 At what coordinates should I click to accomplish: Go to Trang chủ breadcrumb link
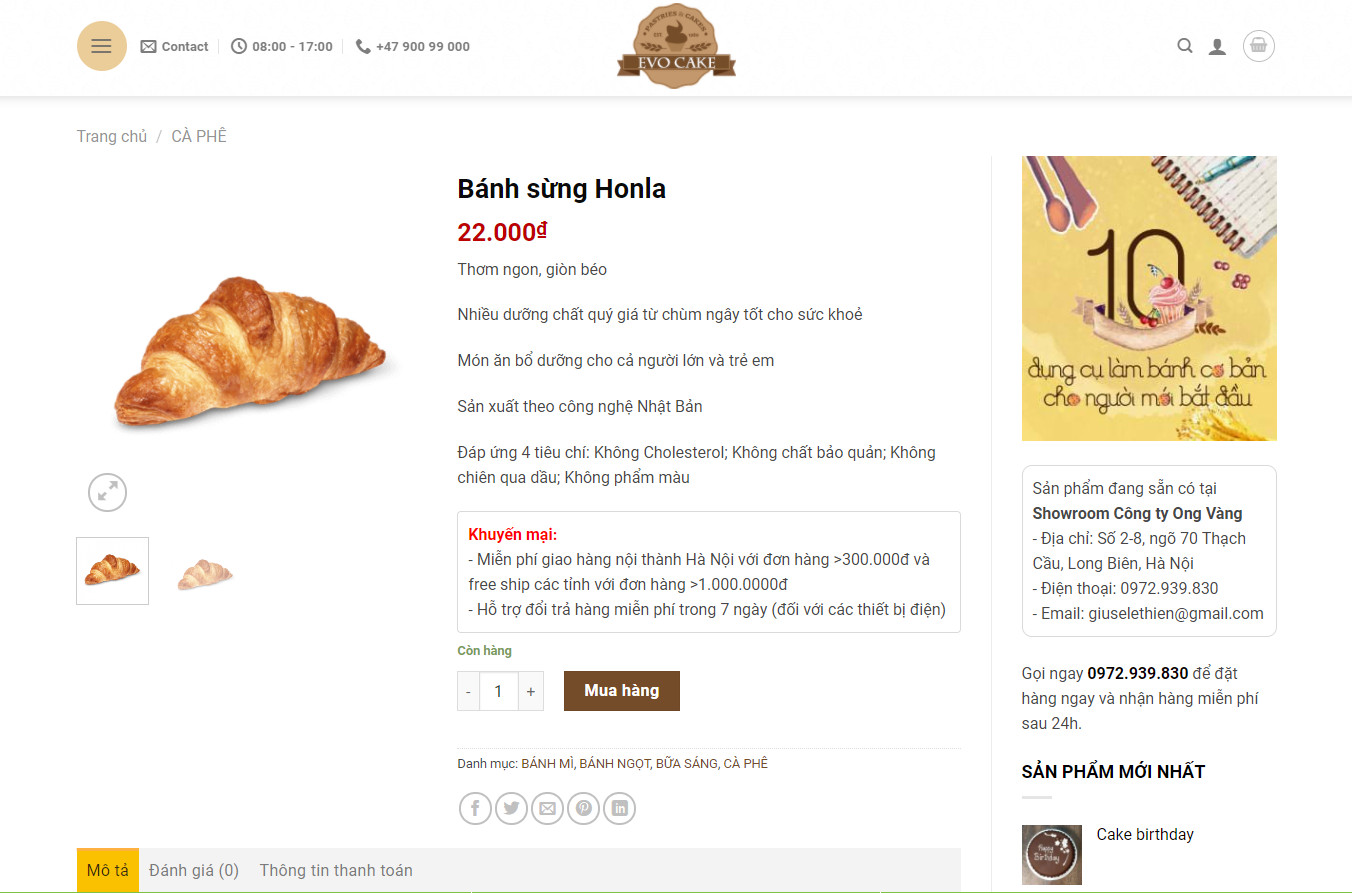tap(112, 136)
